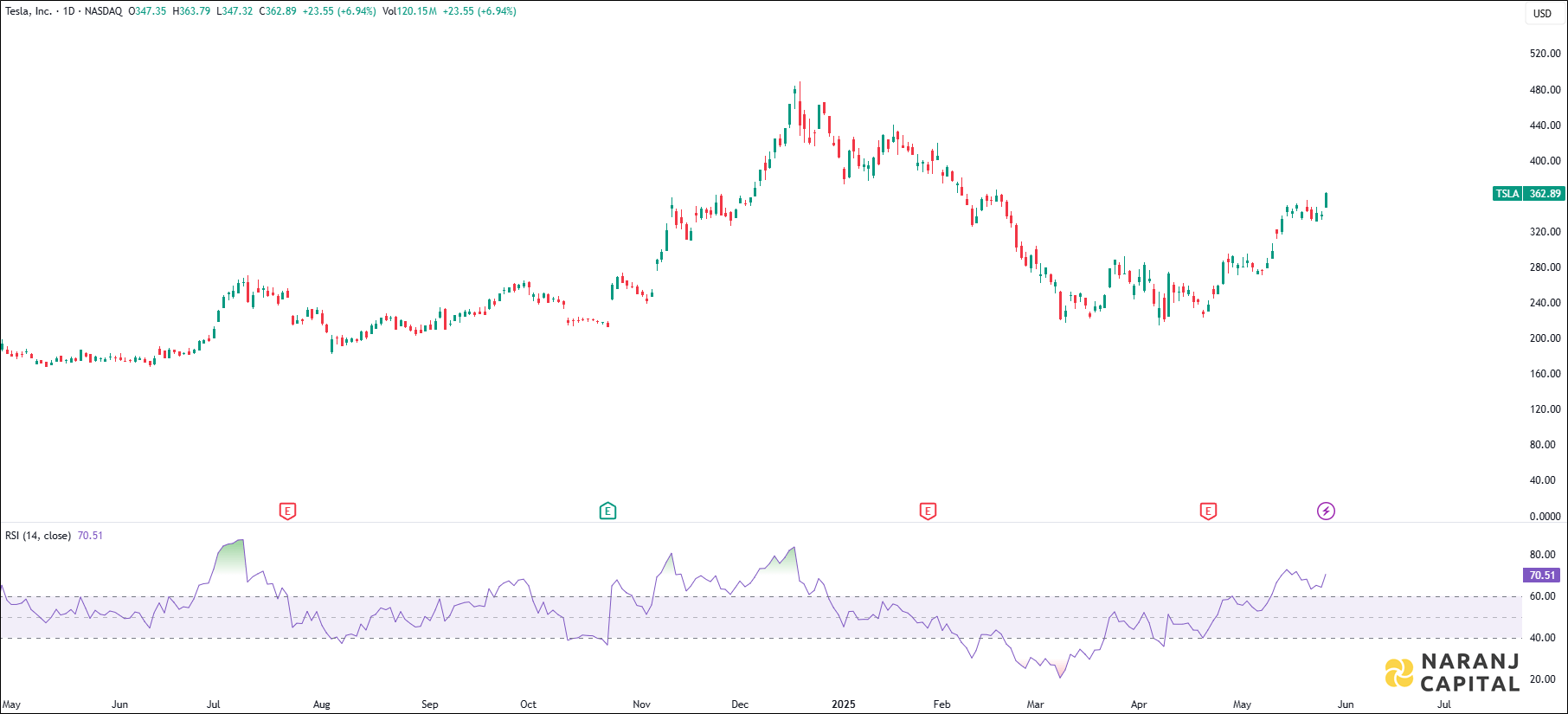1568x714 pixels.
Task: Select the RSI (14, close) indicator legend
Action: click(x=38, y=536)
